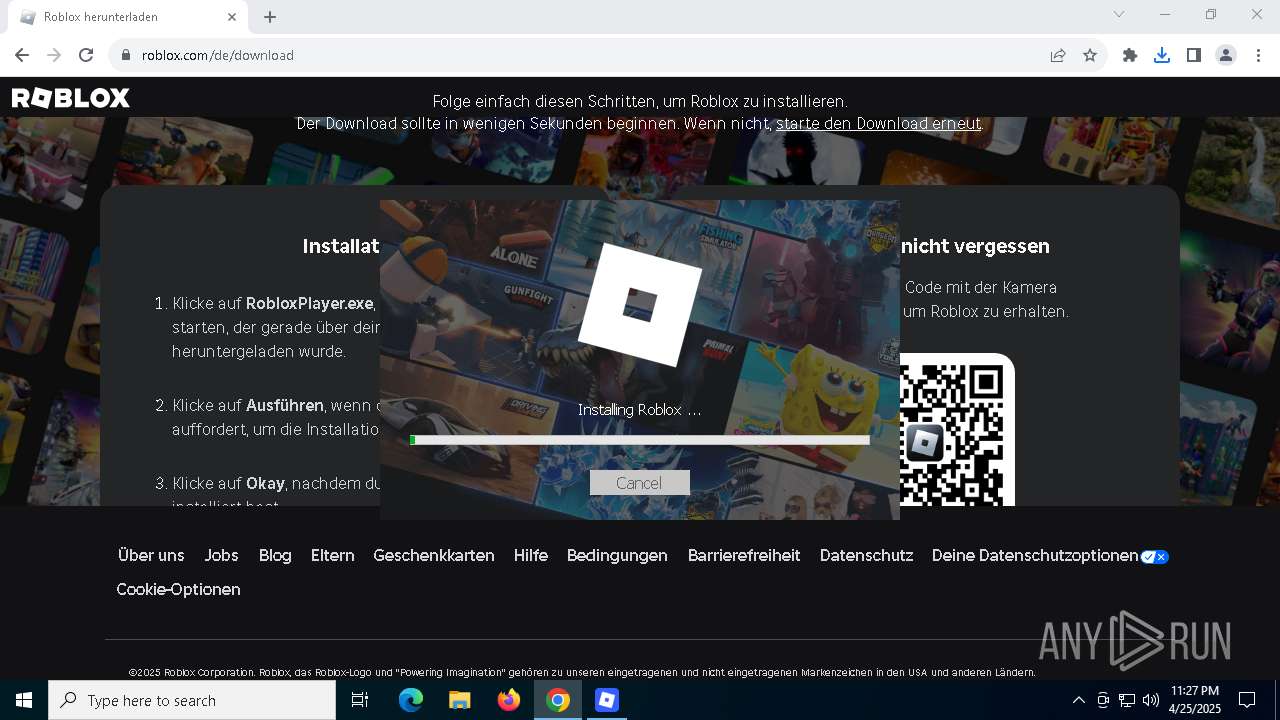1280x720 pixels.
Task: Go back to the previous page
Action: pyautogui.click(x=22, y=55)
